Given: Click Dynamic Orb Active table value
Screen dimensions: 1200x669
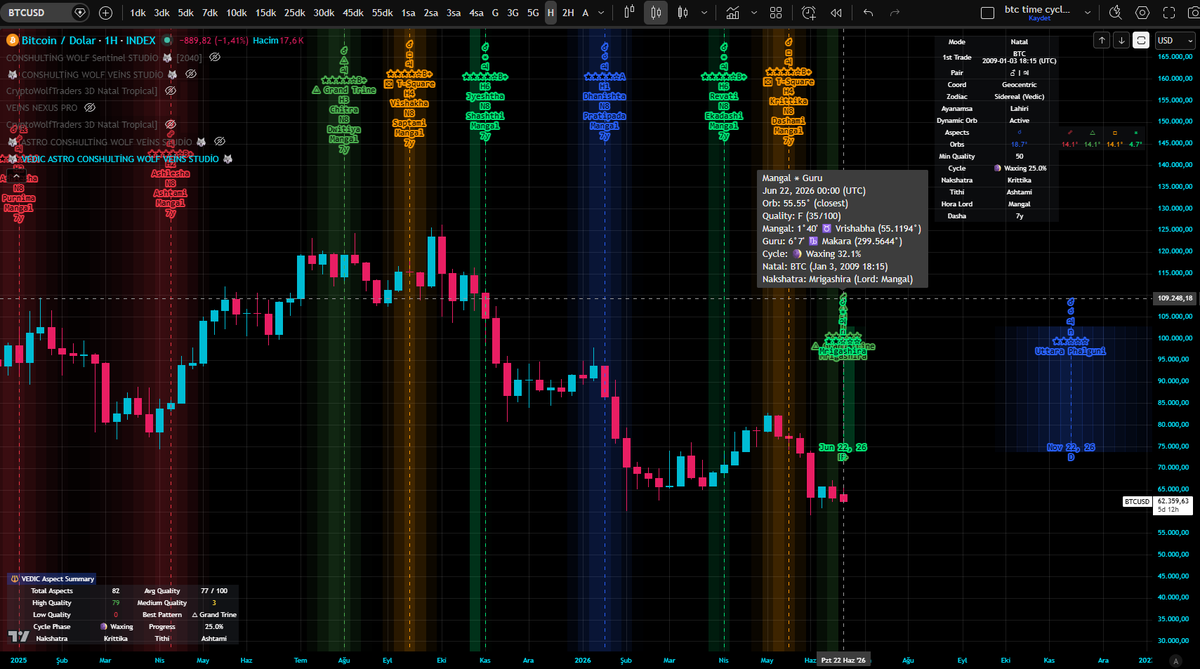Looking at the screenshot, I should pos(1019,120).
